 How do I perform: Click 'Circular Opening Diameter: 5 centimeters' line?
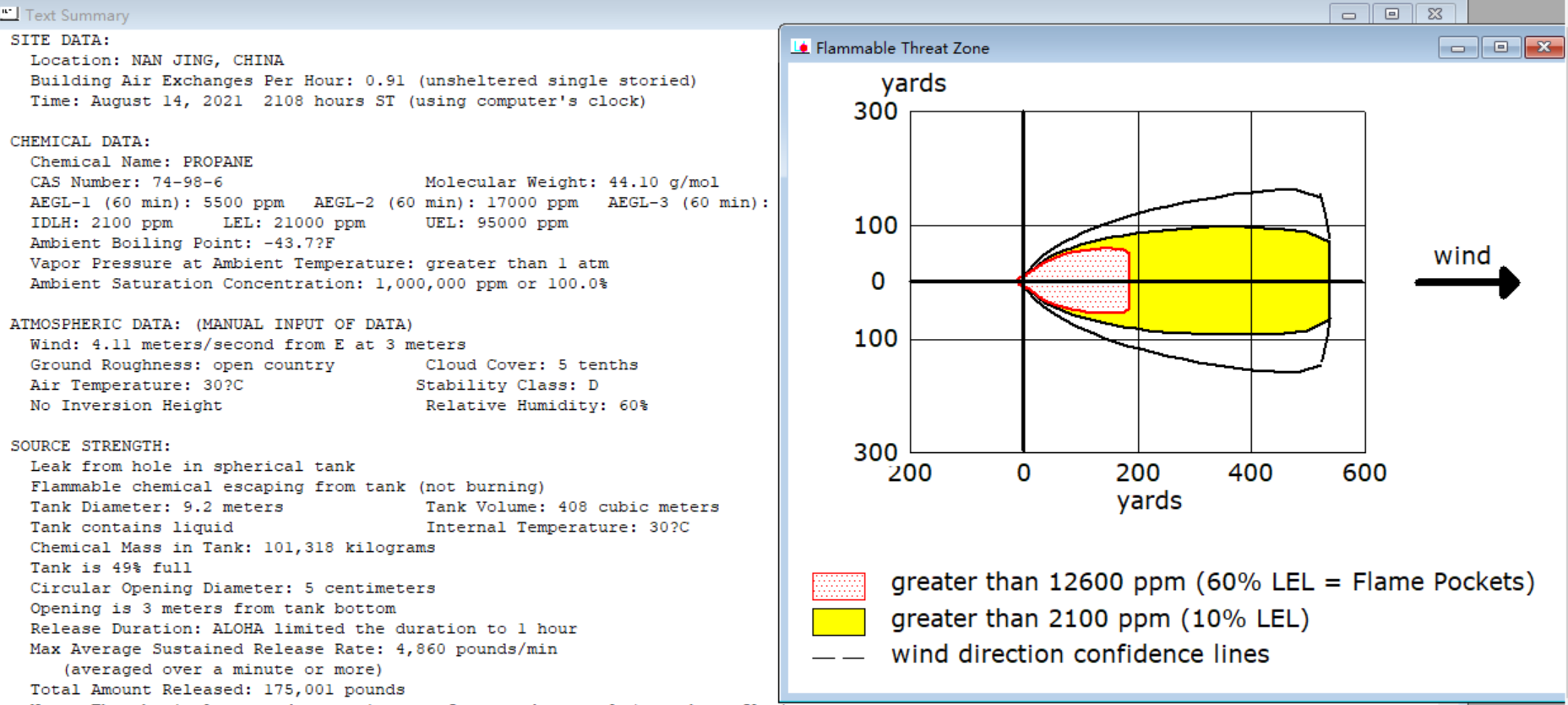pos(233,587)
